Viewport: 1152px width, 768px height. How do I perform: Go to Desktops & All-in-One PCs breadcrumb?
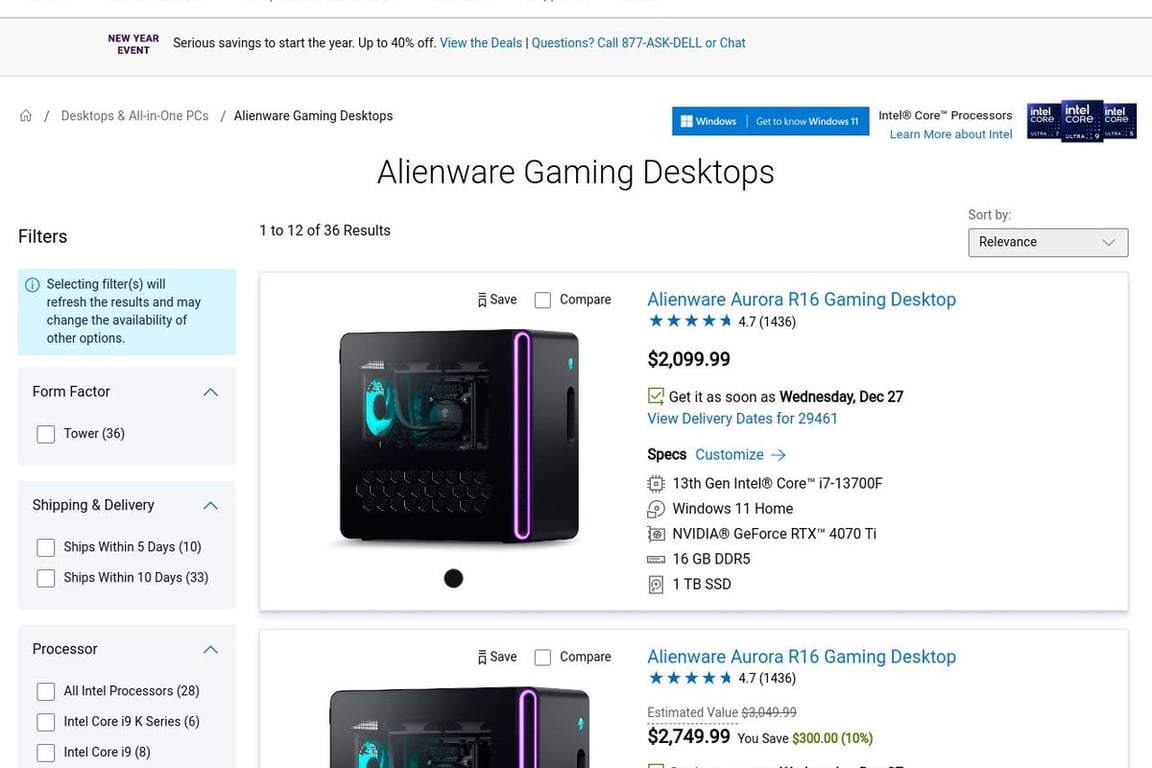tap(134, 115)
